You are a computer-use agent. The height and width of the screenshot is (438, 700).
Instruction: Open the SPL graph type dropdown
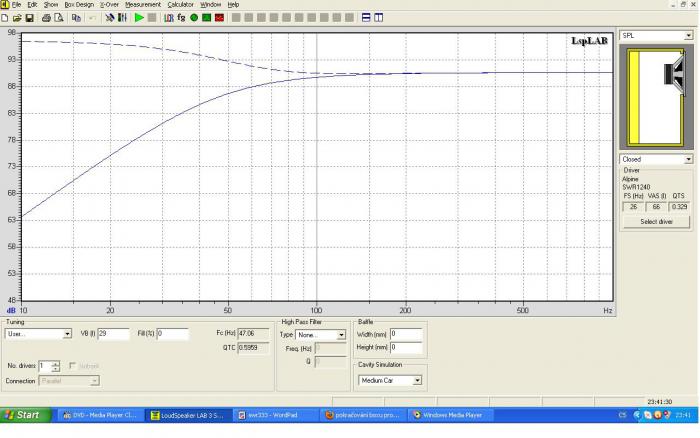click(x=656, y=35)
